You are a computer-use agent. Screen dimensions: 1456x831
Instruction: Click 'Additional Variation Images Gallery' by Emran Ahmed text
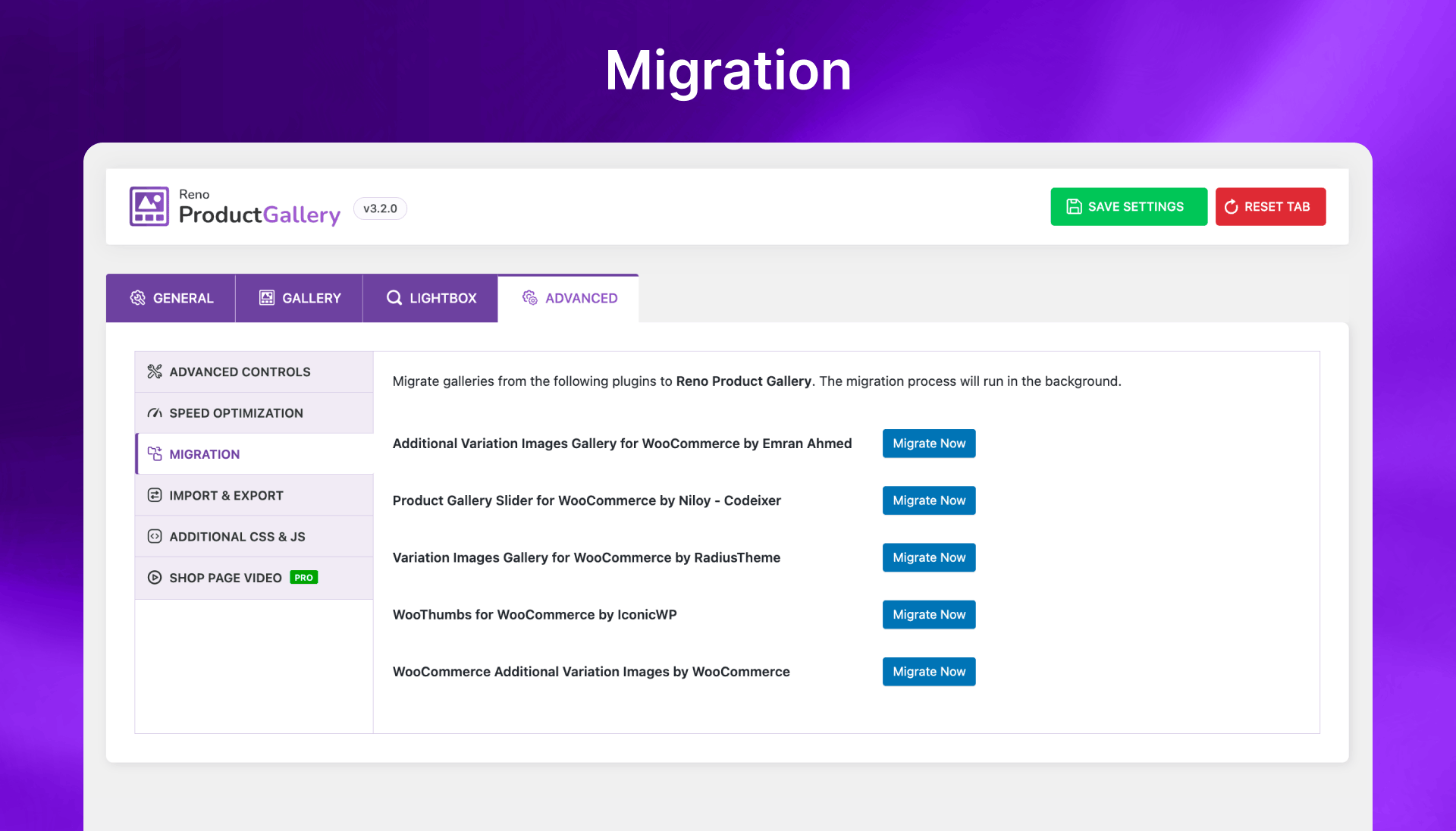pos(623,444)
